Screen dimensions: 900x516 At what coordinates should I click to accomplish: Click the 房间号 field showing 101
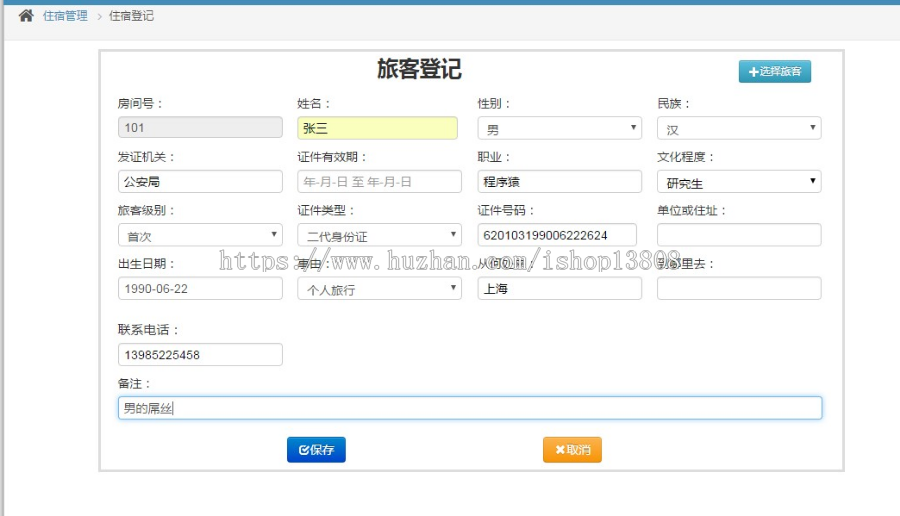tap(200, 127)
